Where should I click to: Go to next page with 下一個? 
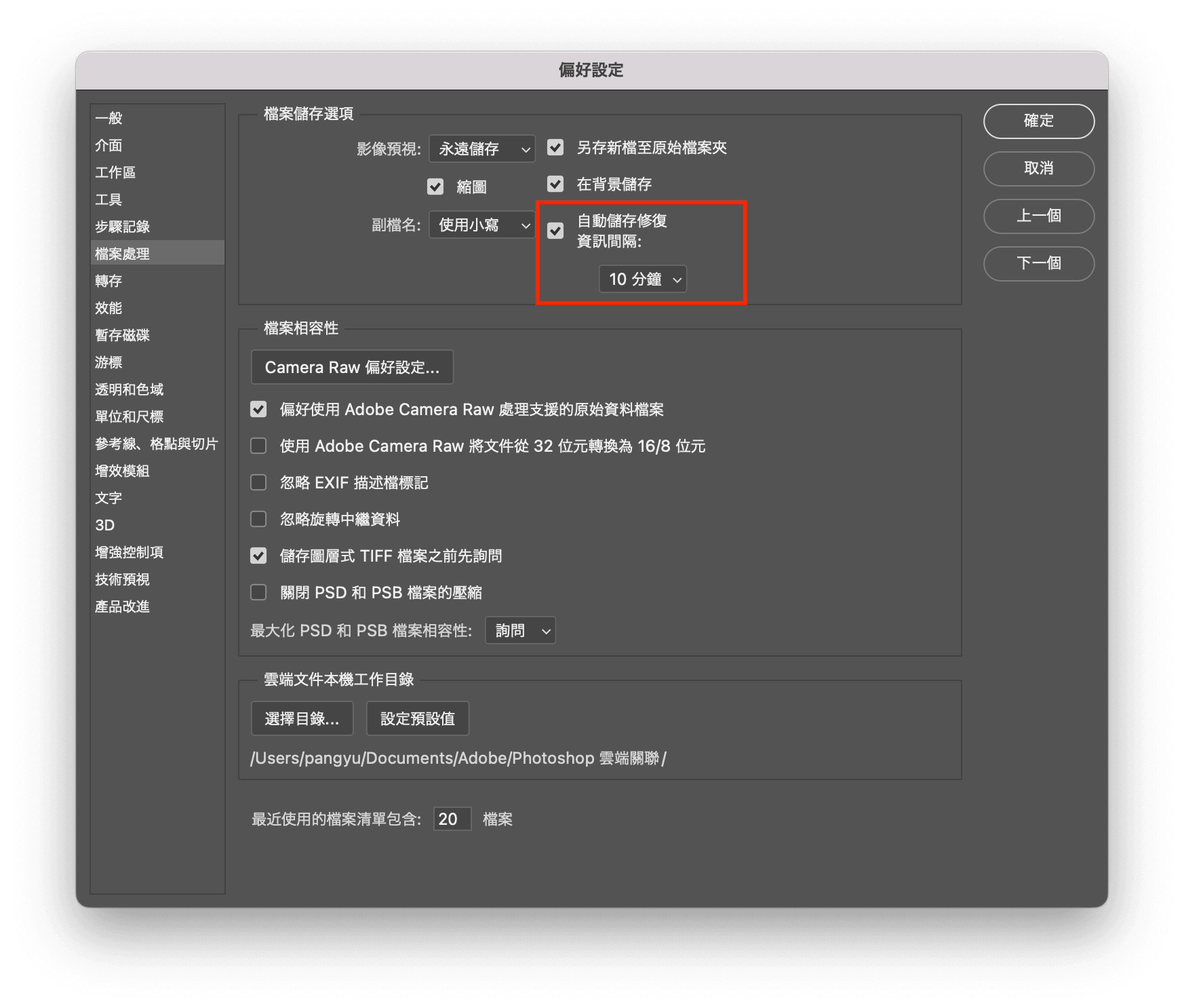click(1039, 263)
